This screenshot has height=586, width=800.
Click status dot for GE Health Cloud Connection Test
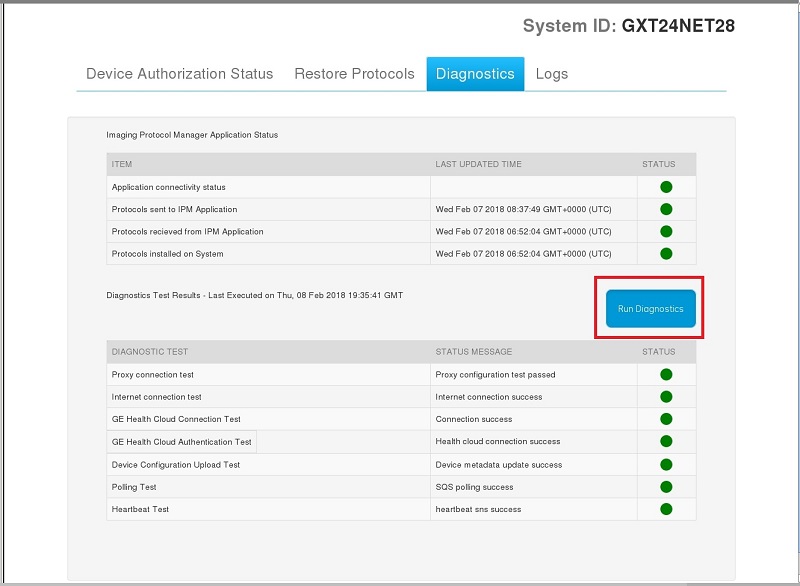pyautogui.click(x=666, y=419)
